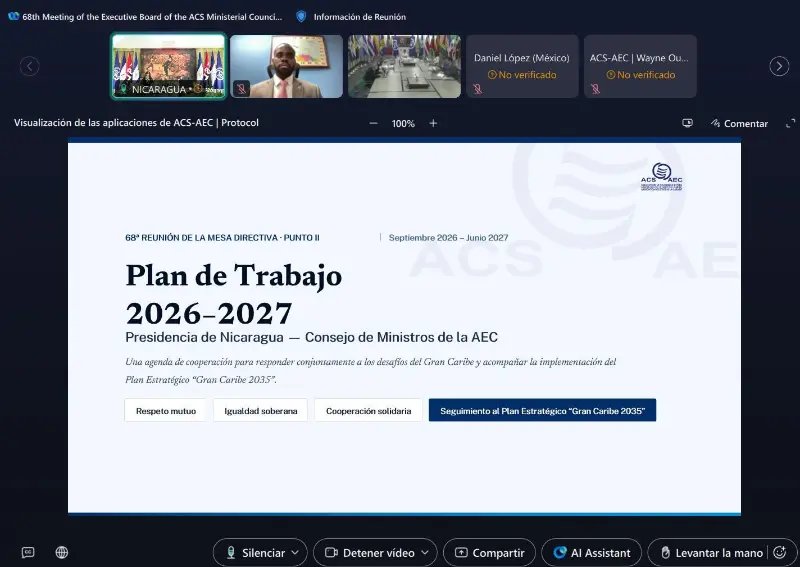
Task: Click Información de Reunión label
Action: (360, 17)
